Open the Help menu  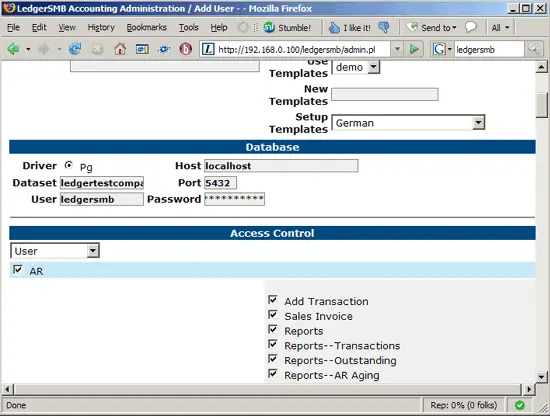[219, 27]
